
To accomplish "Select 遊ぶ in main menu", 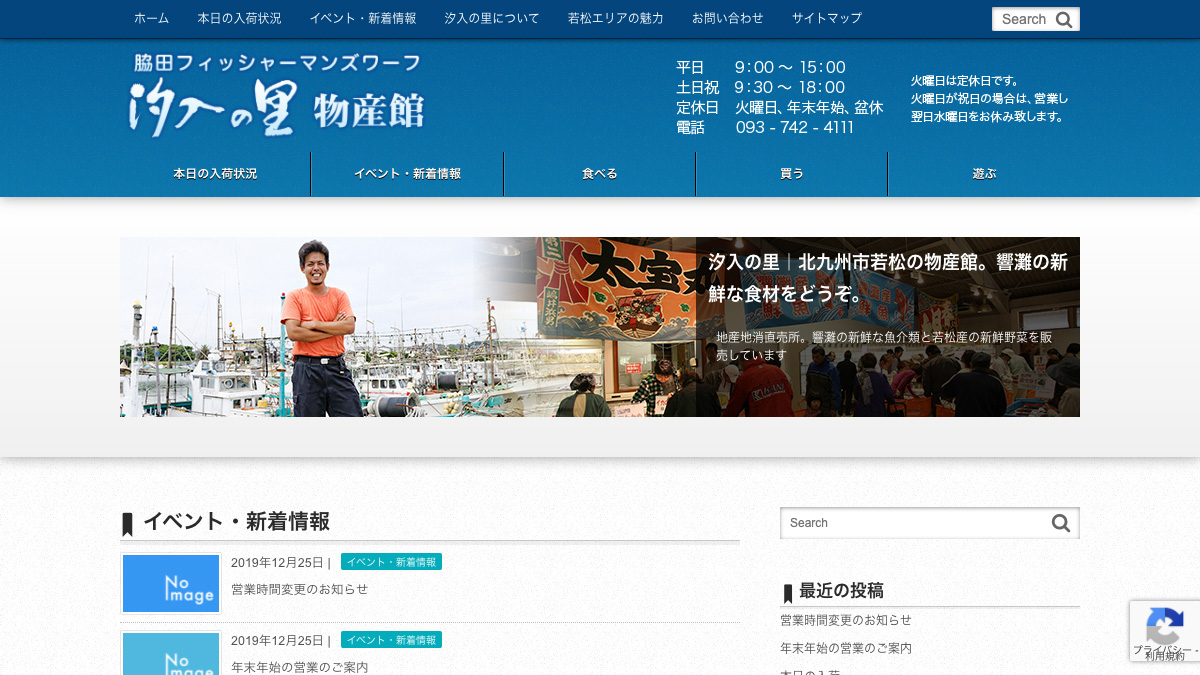I will pos(984,174).
